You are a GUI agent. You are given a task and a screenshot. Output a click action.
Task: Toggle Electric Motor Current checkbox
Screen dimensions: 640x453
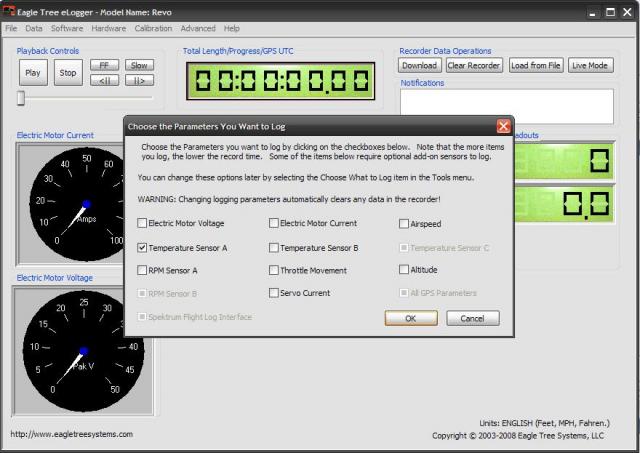(x=274, y=224)
